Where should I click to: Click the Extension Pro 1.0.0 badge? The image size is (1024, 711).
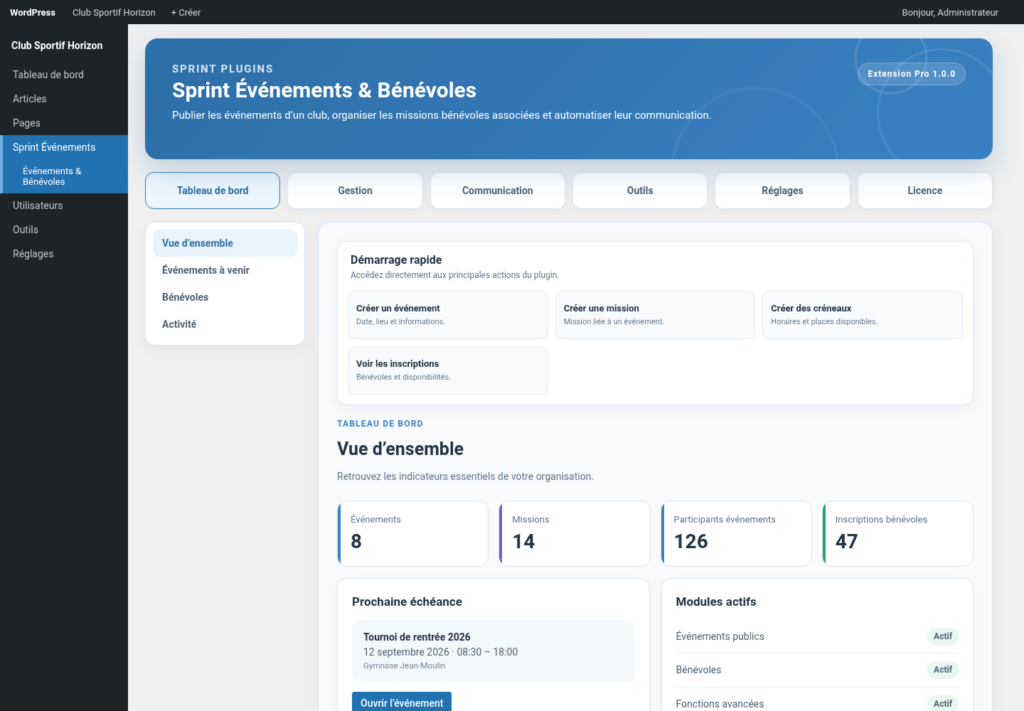[x=911, y=74]
